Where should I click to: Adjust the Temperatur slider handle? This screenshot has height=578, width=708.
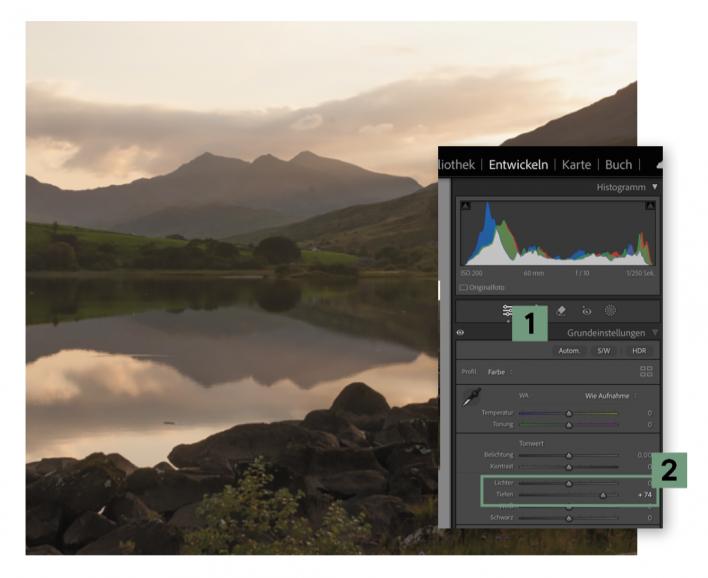pos(569,413)
